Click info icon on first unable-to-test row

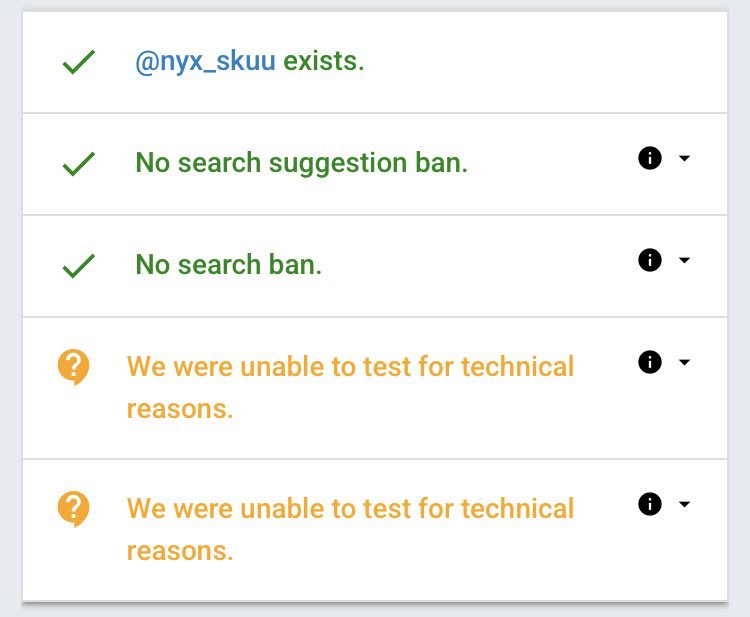click(650, 362)
